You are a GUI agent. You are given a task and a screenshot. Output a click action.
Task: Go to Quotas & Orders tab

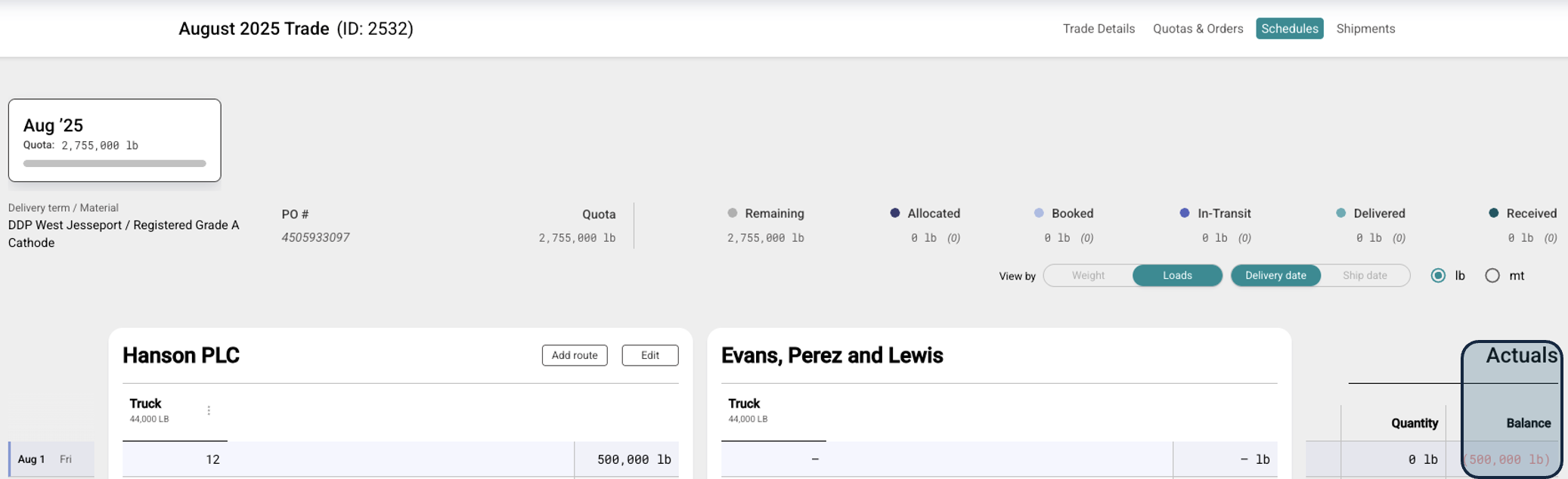(x=1198, y=29)
